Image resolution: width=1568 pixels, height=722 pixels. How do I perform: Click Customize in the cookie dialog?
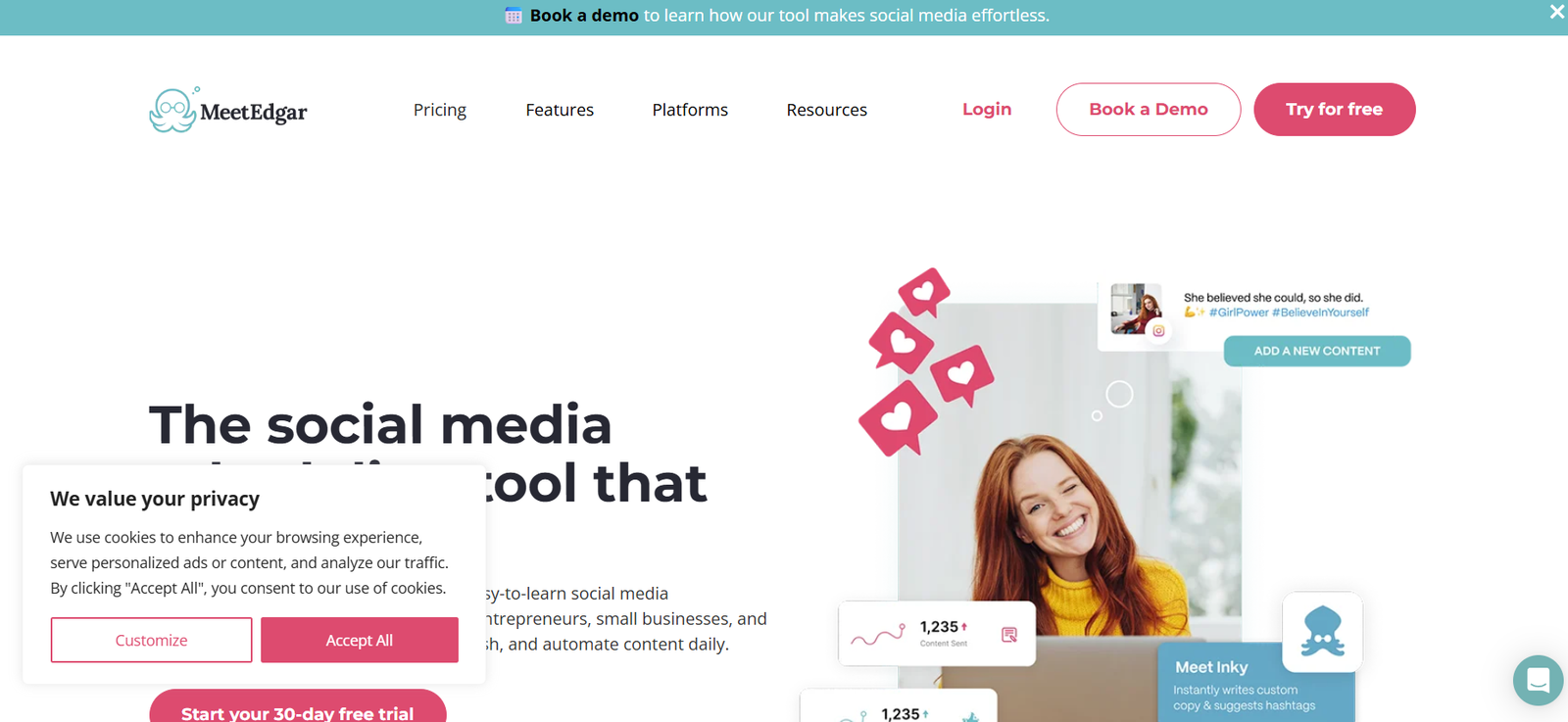(x=151, y=640)
